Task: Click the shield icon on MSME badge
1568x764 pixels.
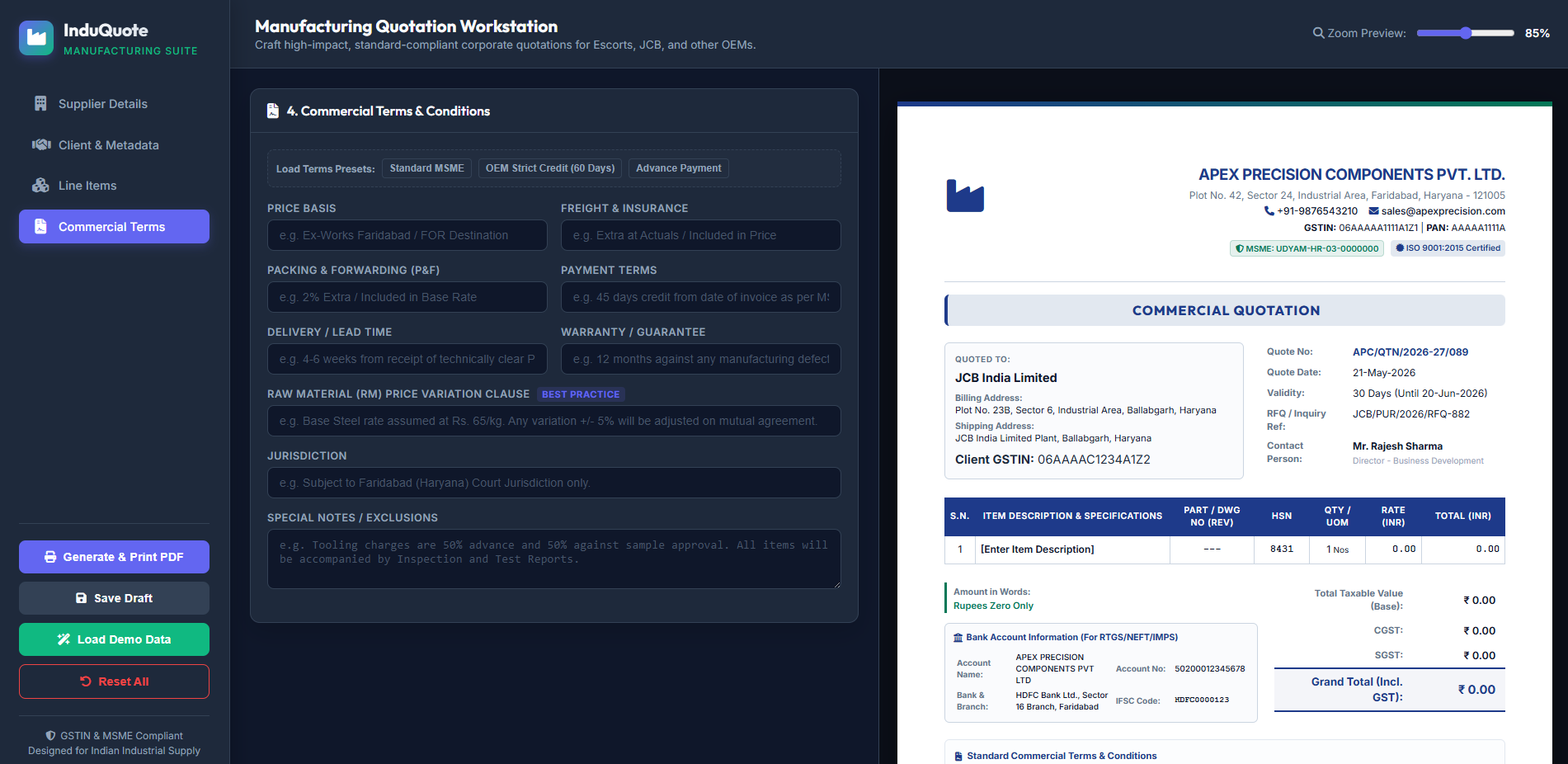Action: pos(1240,248)
